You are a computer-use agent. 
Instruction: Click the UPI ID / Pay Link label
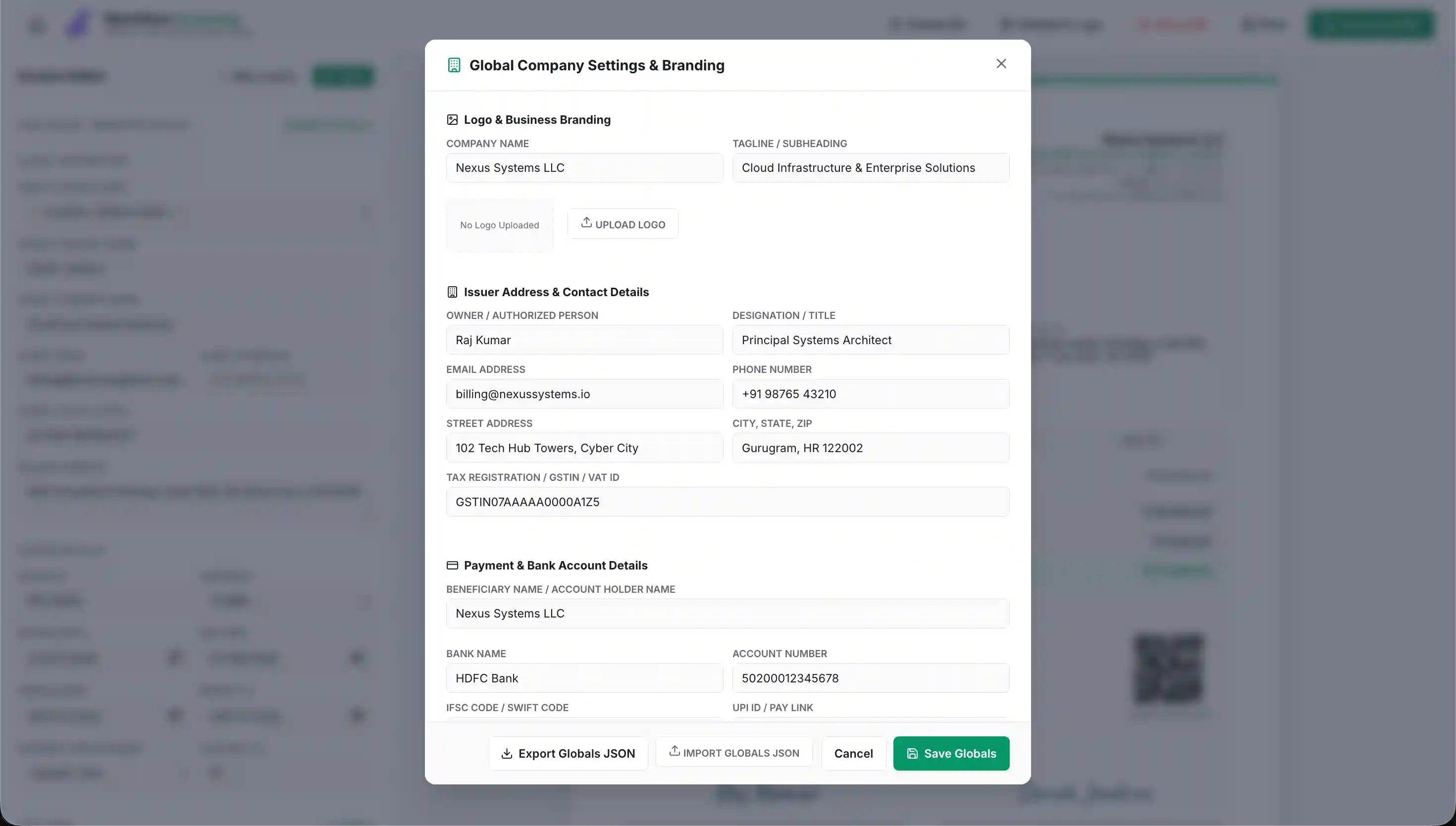pyautogui.click(x=773, y=708)
